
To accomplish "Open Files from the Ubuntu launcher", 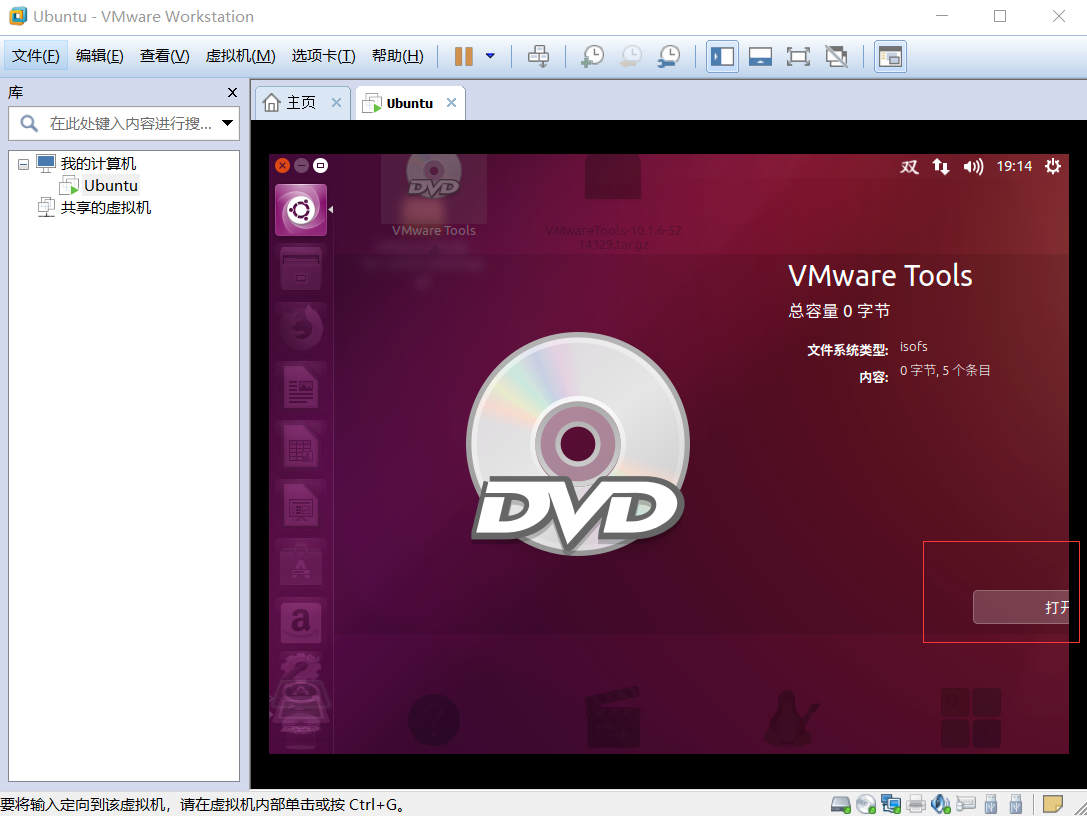I will [301, 269].
